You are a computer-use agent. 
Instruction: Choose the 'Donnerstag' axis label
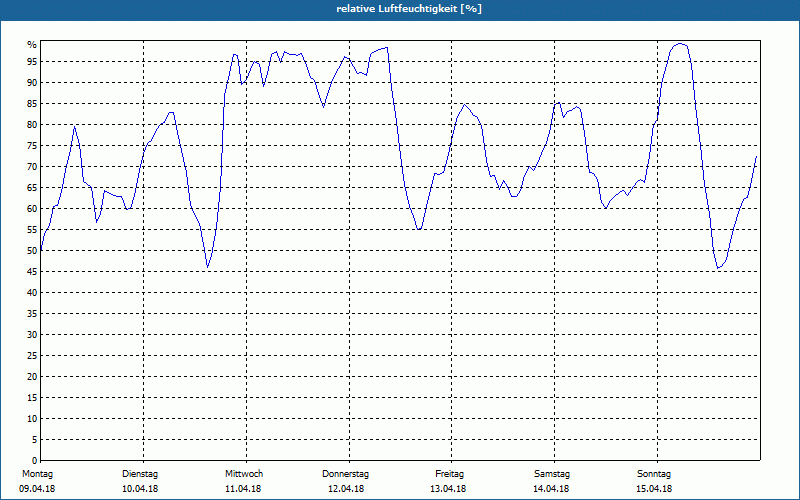pos(345,474)
